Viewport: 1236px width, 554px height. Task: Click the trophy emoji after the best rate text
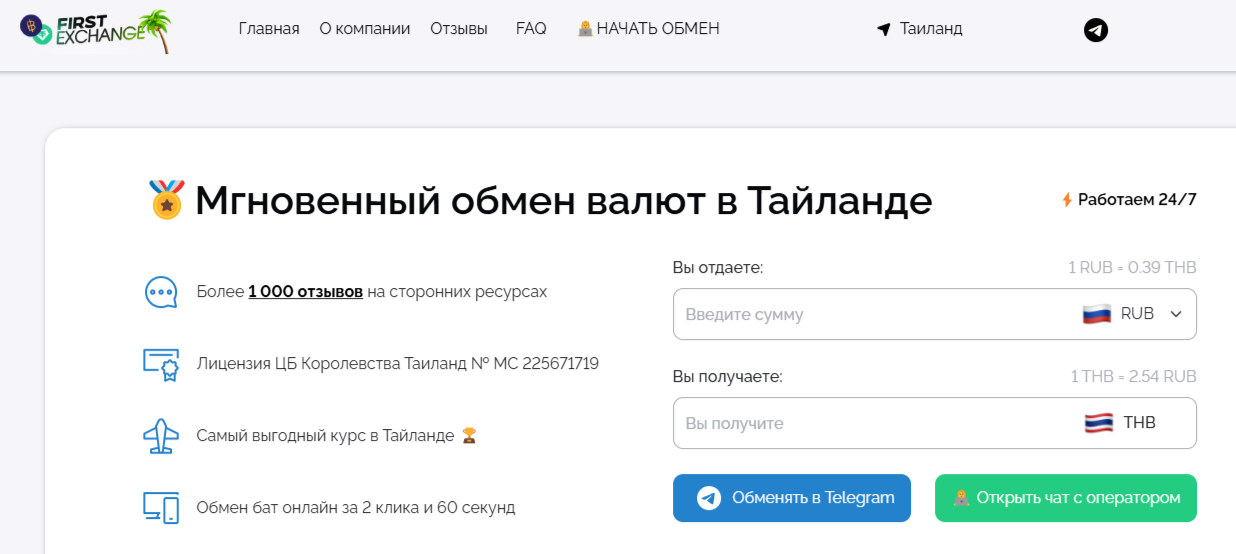(469, 436)
